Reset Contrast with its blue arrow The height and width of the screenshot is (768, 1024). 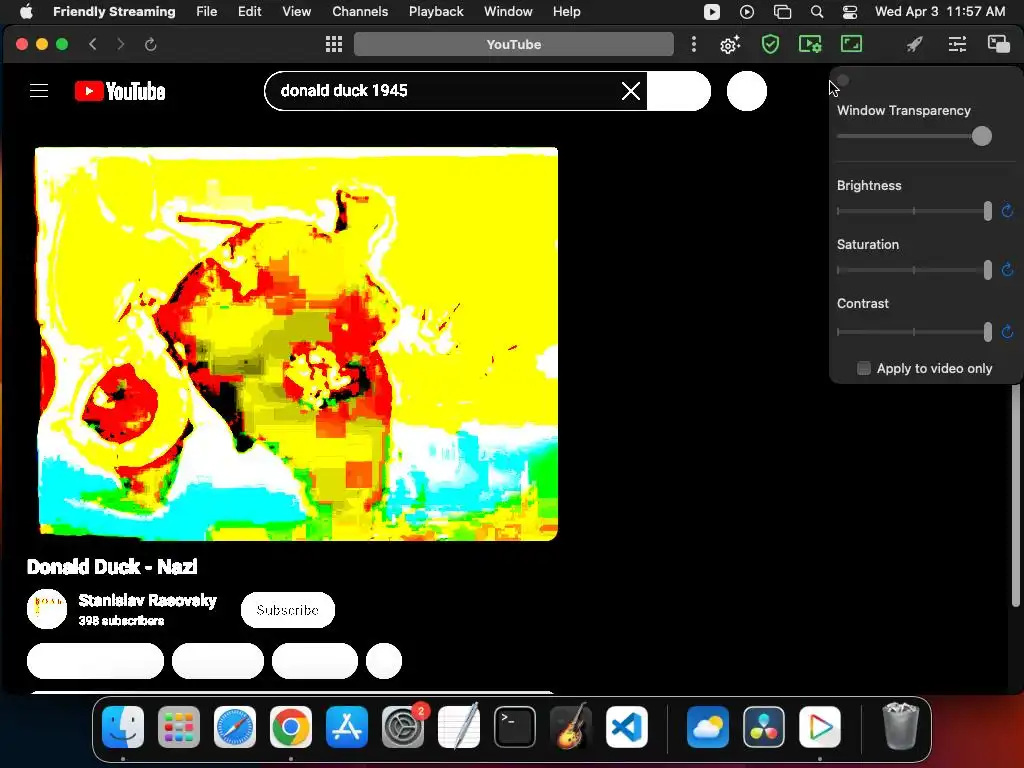coord(1007,332)
